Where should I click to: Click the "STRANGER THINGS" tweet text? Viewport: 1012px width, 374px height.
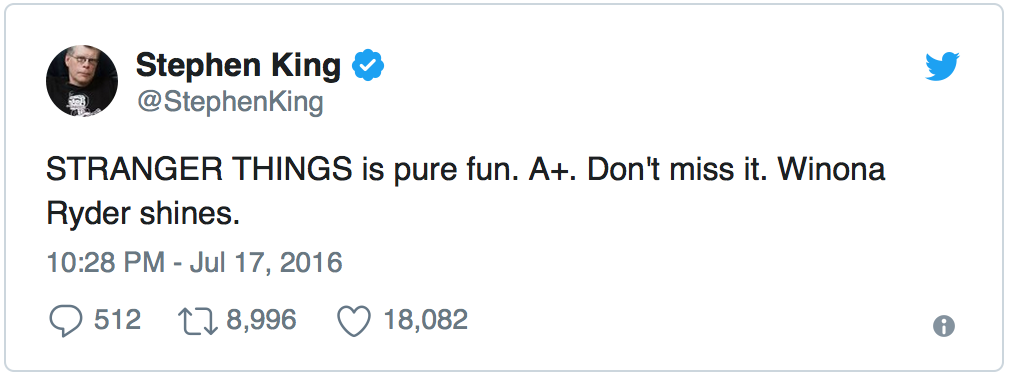[199, 171]
